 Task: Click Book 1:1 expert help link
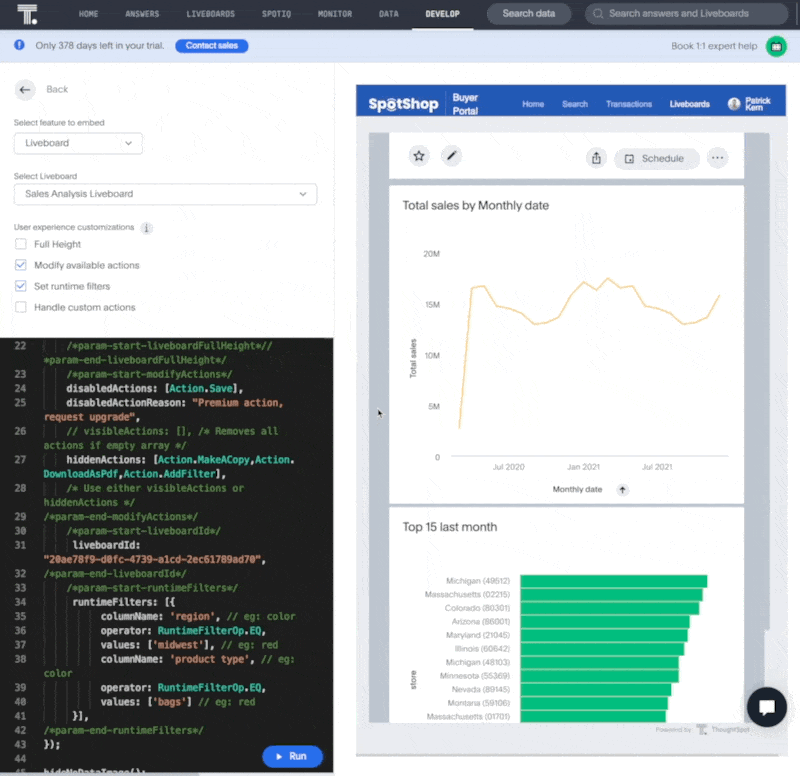pos(714,46)
